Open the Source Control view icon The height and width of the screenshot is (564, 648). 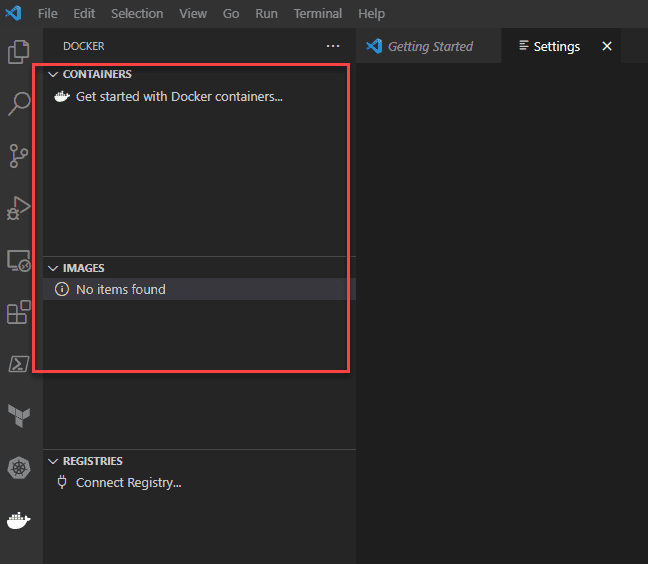[x=19, y=156]
